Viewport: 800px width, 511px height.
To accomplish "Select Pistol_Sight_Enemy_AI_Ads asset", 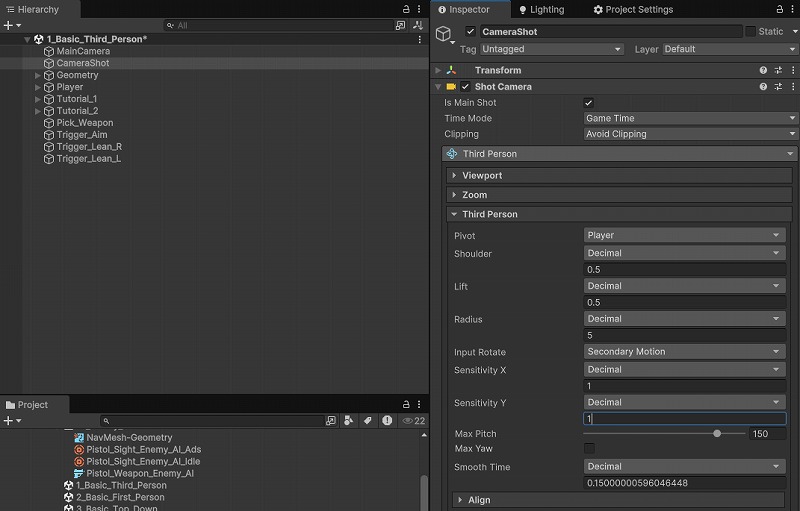I will pos(143,449).
